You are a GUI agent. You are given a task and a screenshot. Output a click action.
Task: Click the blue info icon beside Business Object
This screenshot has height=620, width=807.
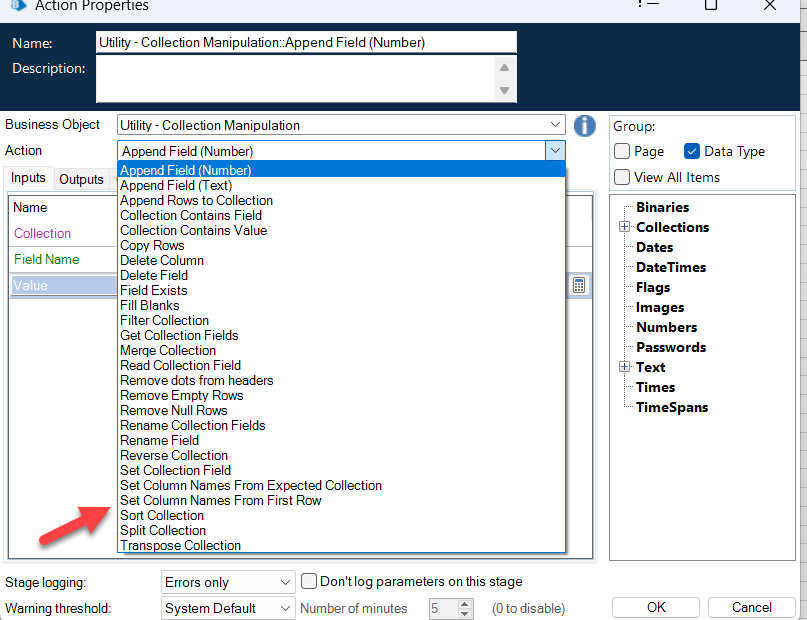coord(585,126)
